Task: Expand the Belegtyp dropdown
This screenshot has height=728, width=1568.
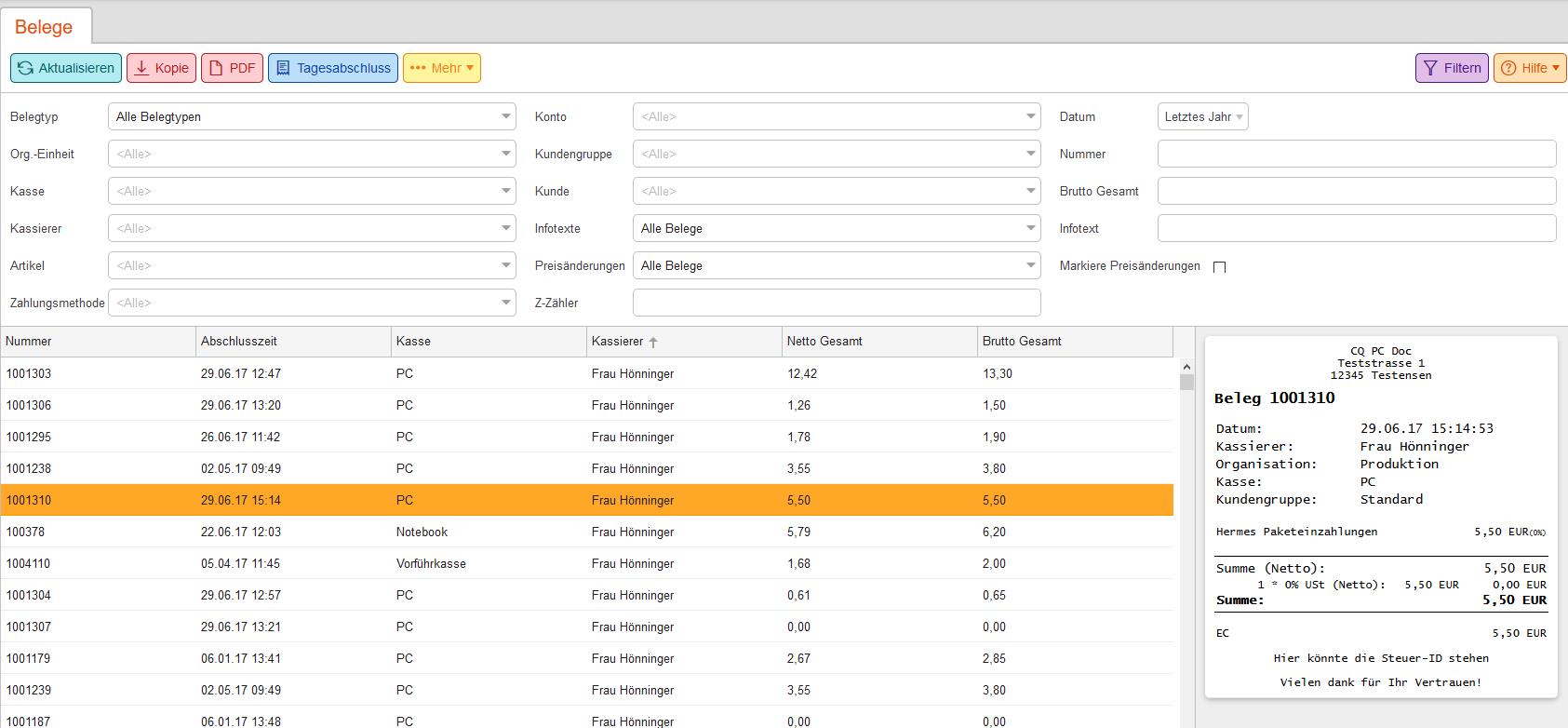Action: pos(505,116)
